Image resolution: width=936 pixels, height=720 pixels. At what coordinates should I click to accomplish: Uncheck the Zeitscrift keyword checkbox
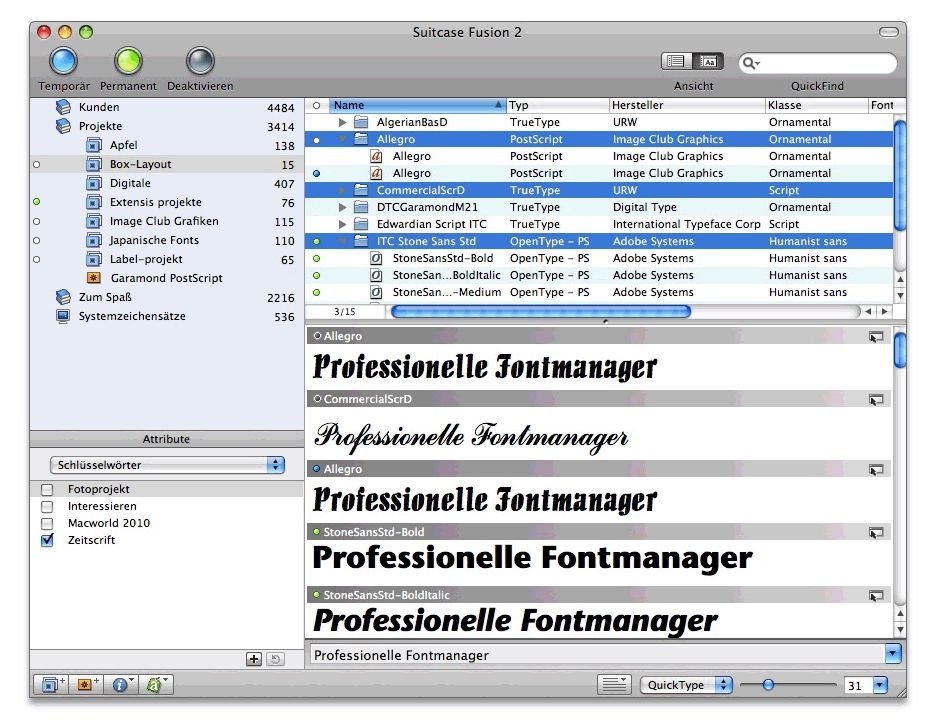click(x=47, y=541)
